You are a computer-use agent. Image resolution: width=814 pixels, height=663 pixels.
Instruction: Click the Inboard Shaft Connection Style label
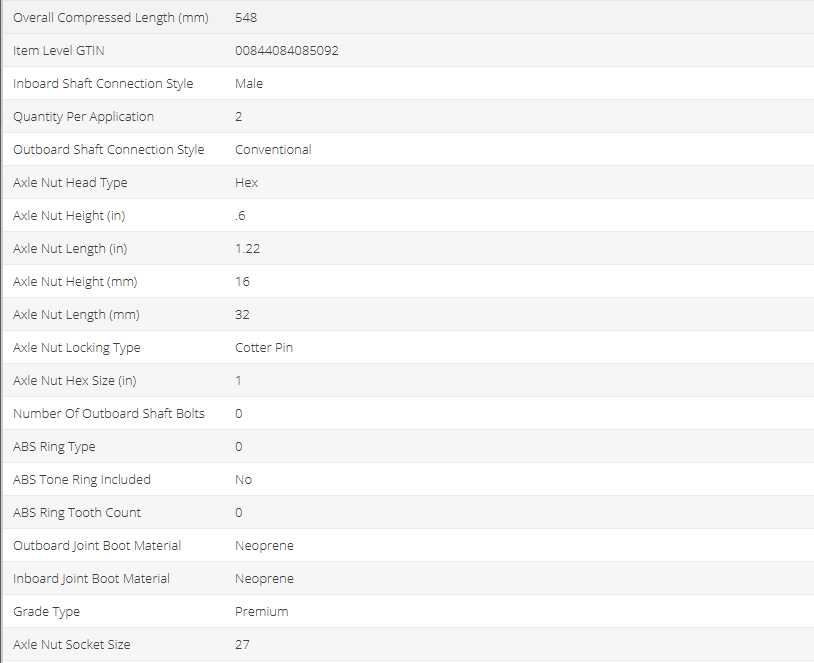click(103, 84)
